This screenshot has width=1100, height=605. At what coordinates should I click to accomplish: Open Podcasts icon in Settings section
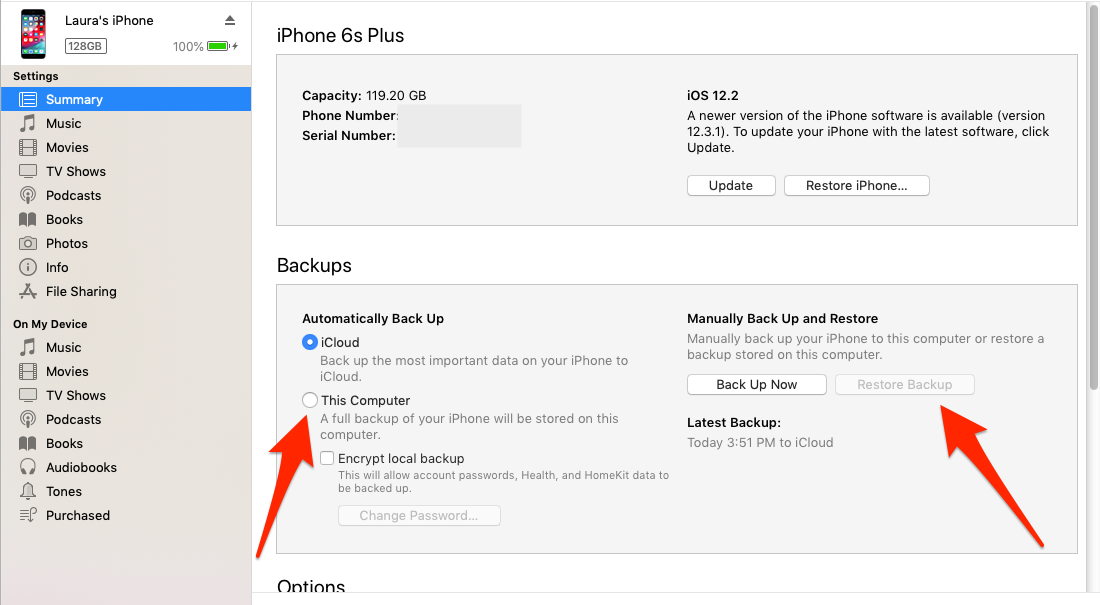[28, 195]
